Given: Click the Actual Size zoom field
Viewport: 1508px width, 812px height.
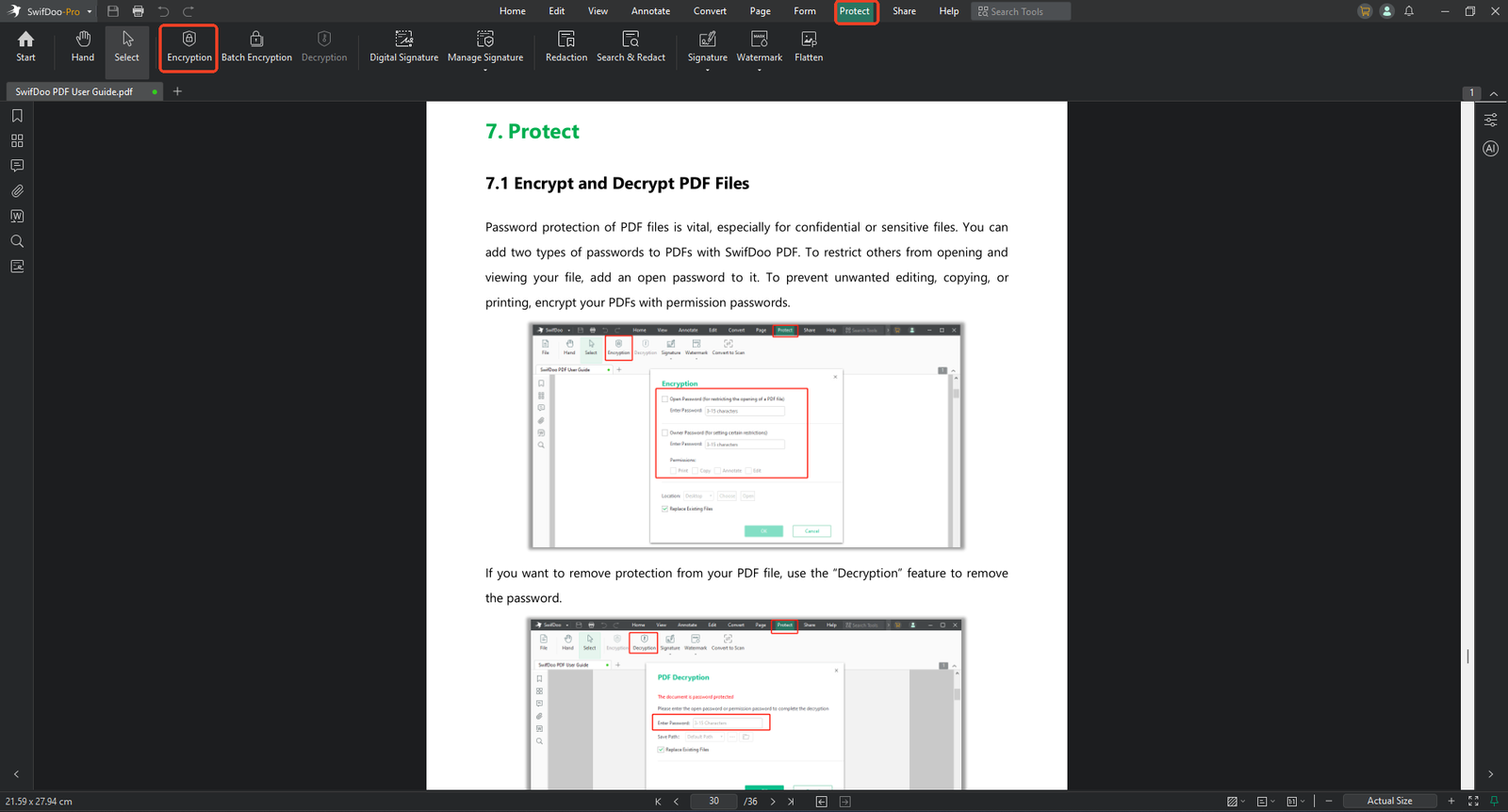Looking at the screenshot, I should tap(1390, 801).
